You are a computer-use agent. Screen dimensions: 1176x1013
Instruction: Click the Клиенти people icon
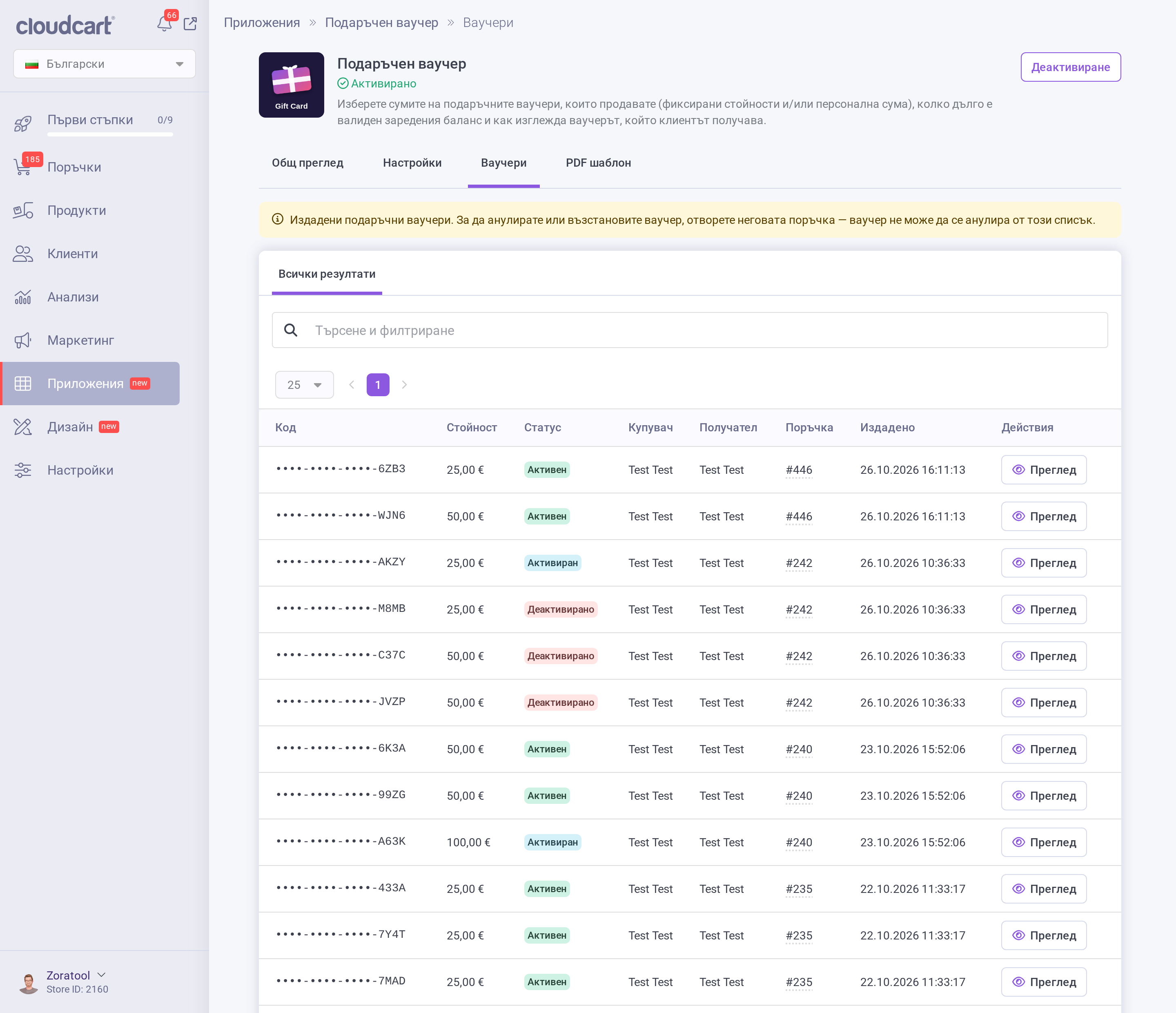[x=23, y=254]
